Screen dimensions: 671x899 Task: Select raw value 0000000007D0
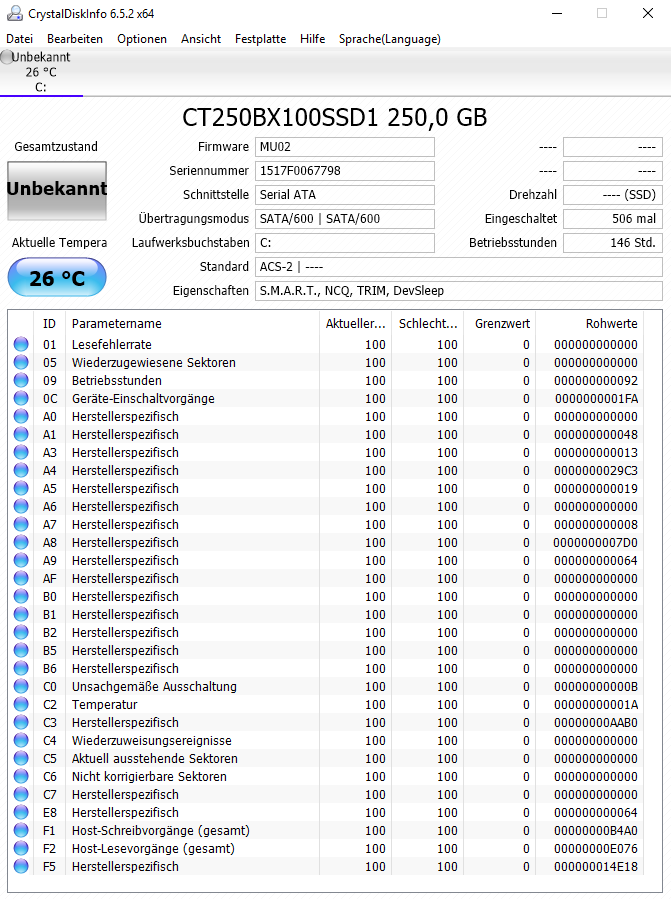tap(595, 542)
